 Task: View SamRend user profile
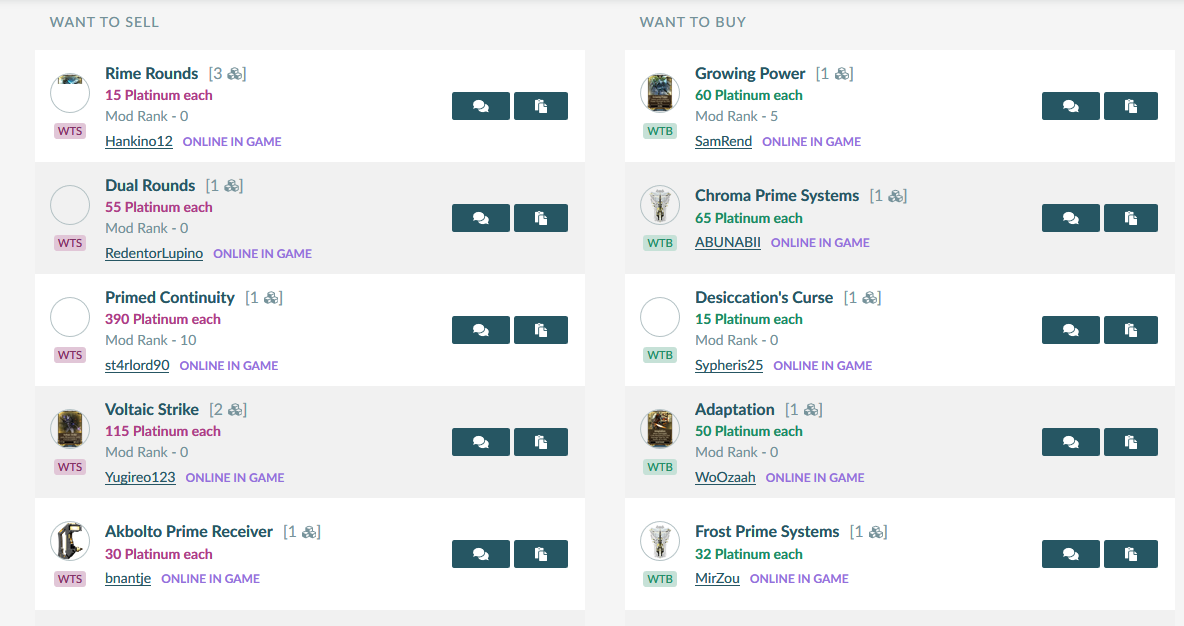point(723,141)
